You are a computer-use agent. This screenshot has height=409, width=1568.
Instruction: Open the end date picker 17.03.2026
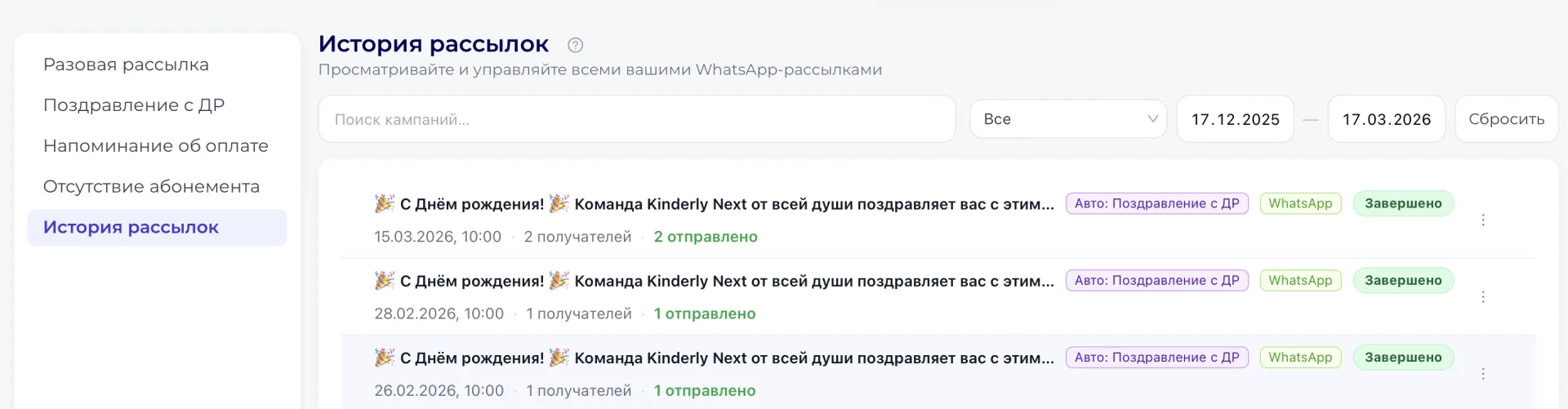click(1386, 119)
